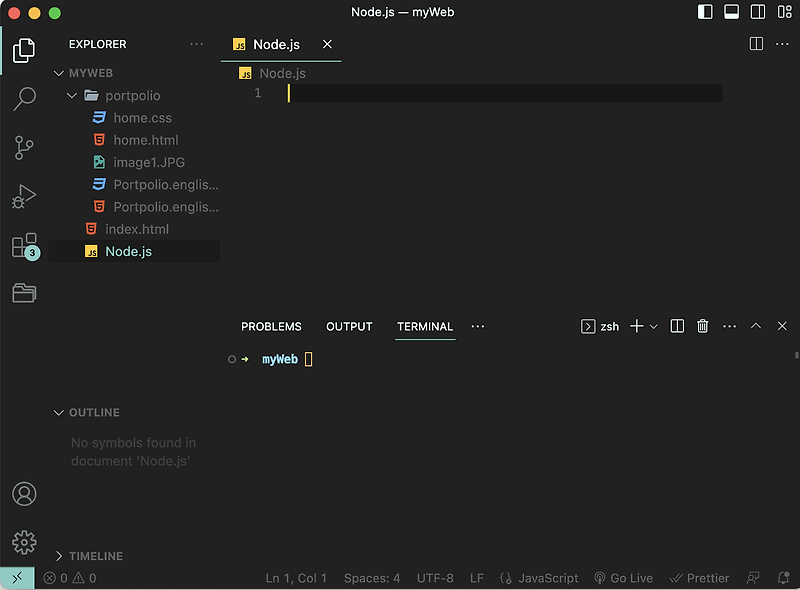Collapse the portpolio folder
Screen dimensions: 800x590
tap(71, 95)
